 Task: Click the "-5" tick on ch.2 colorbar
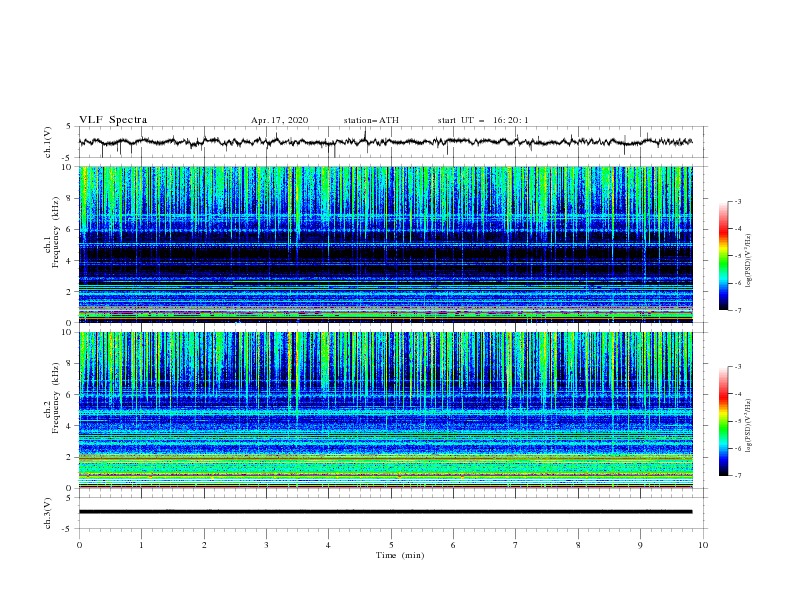738,421
